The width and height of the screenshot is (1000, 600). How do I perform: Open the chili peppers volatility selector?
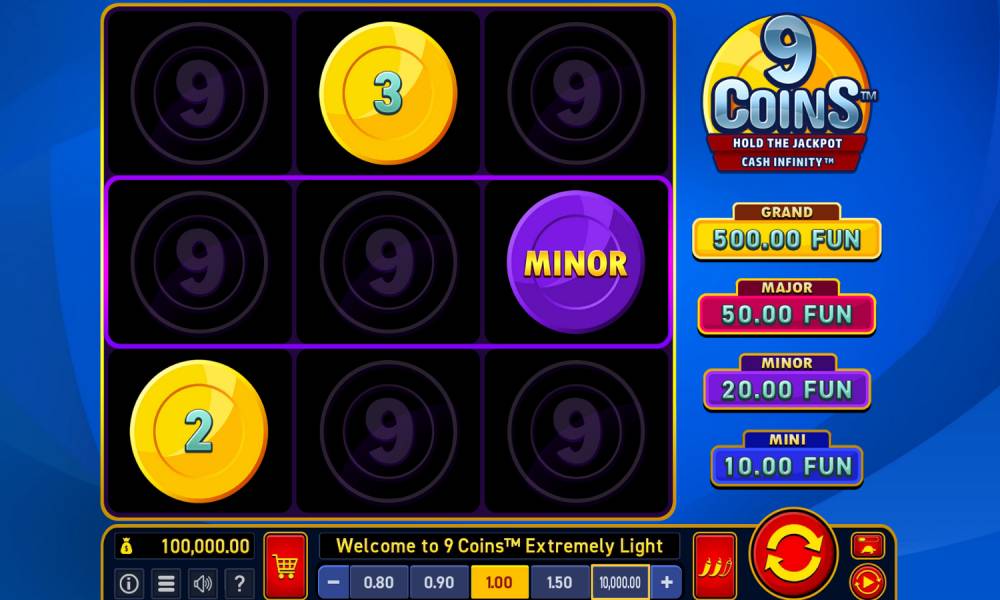tap(715, 566)
